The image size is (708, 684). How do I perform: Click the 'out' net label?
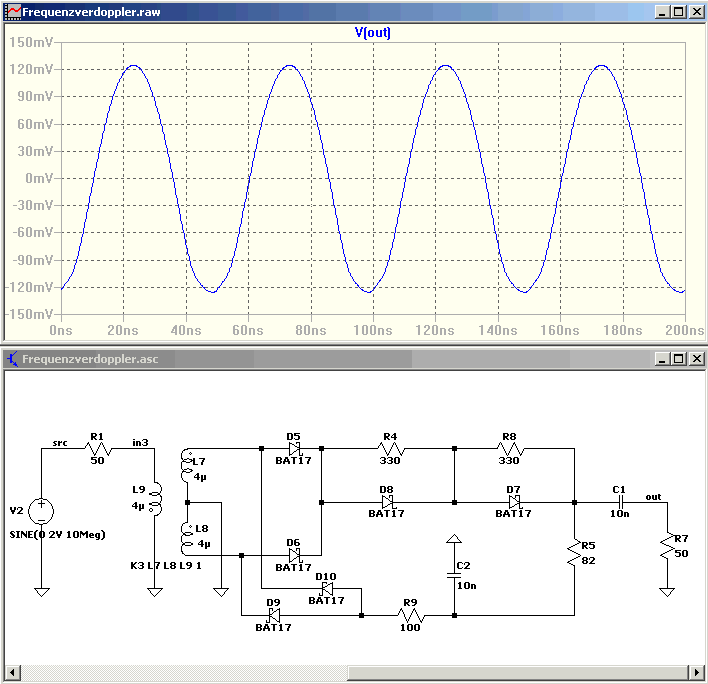pyautogui.click(x=653, y=497)
